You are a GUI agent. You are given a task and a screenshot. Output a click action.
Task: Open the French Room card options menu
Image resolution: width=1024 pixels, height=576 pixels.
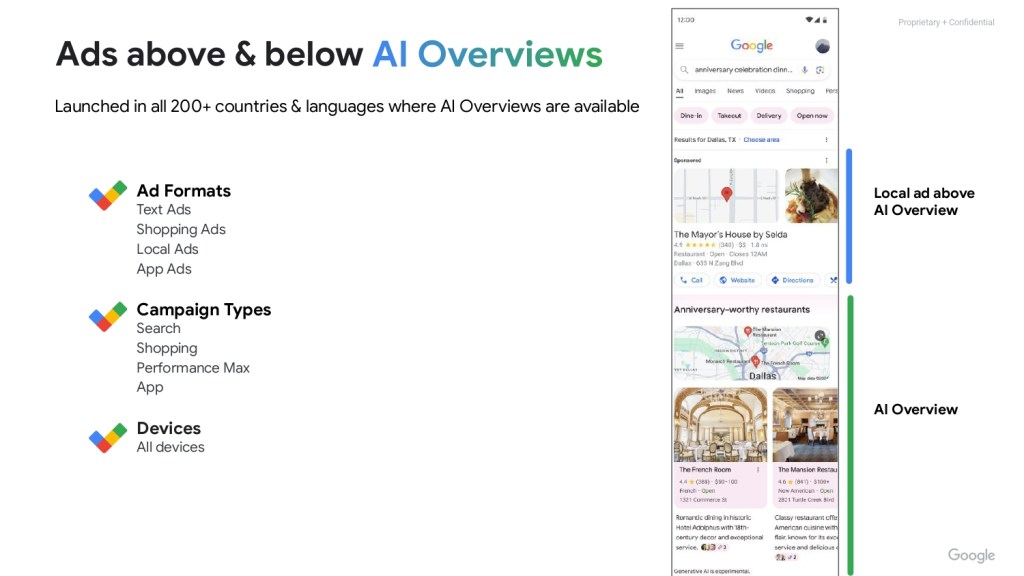758,470
